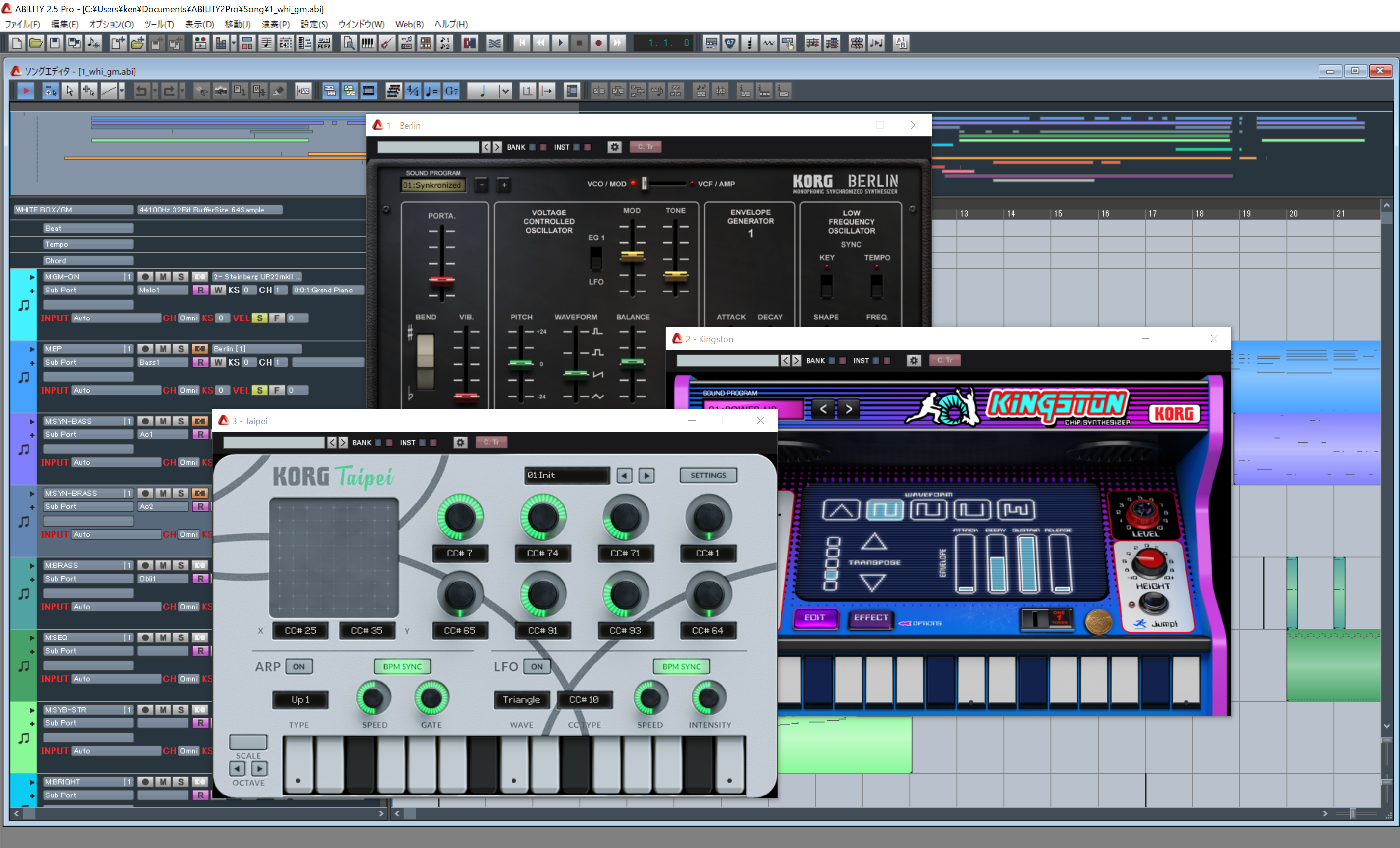
Task: Expand the M:GM-ON track arrow
Action: (32, 277)
